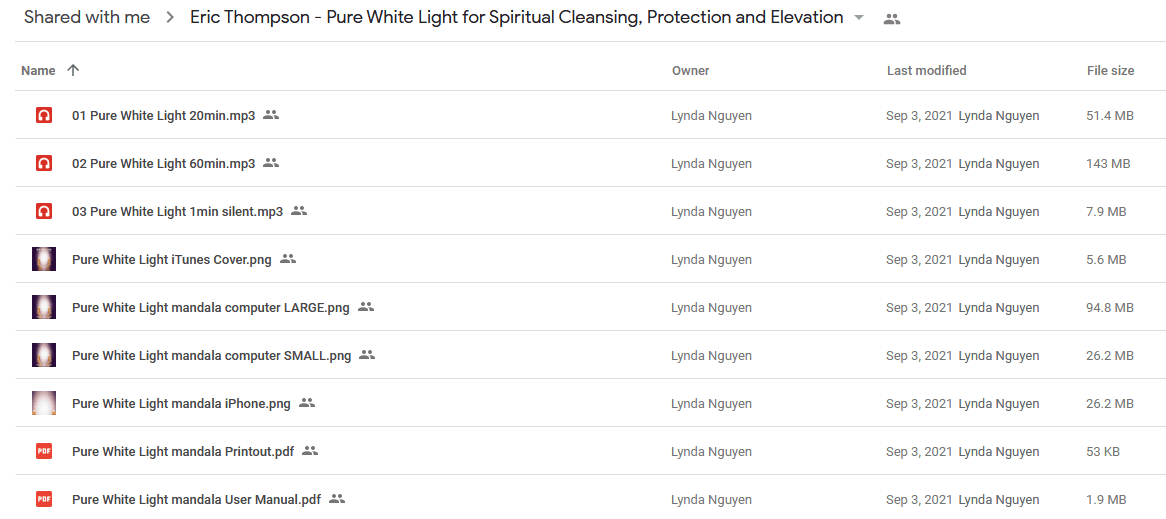Sort by Last modified column header
1166x519 pixels.
[927, 71]
